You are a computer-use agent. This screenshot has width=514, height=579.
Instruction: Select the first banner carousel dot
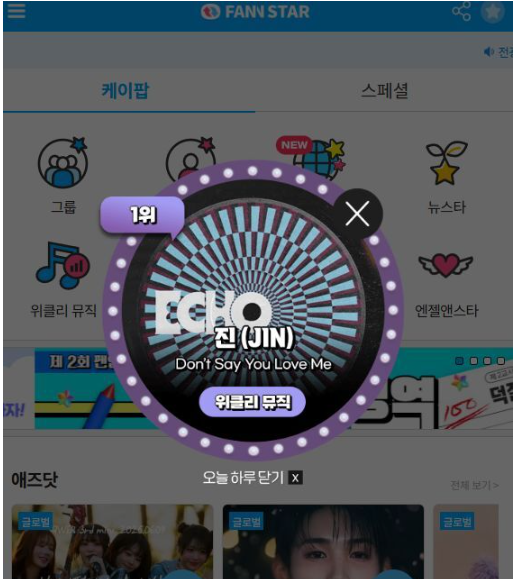tap(459, 361)
